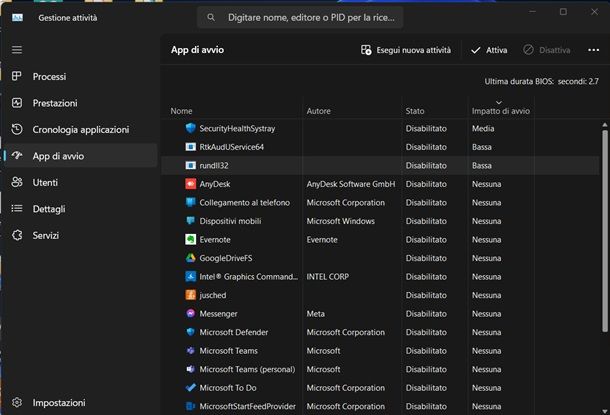Click the Messenger icon
Image resolution: width=610 pixels, height=415 pixels.
tap(190, 313)
